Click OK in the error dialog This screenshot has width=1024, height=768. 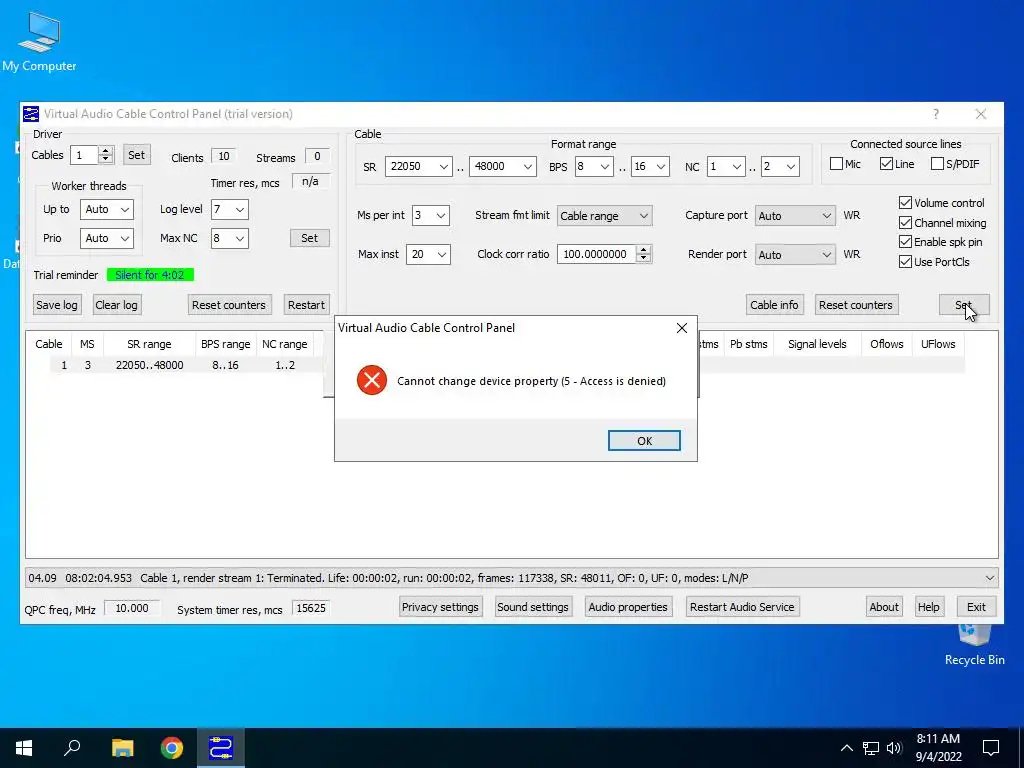coord(644,441)
